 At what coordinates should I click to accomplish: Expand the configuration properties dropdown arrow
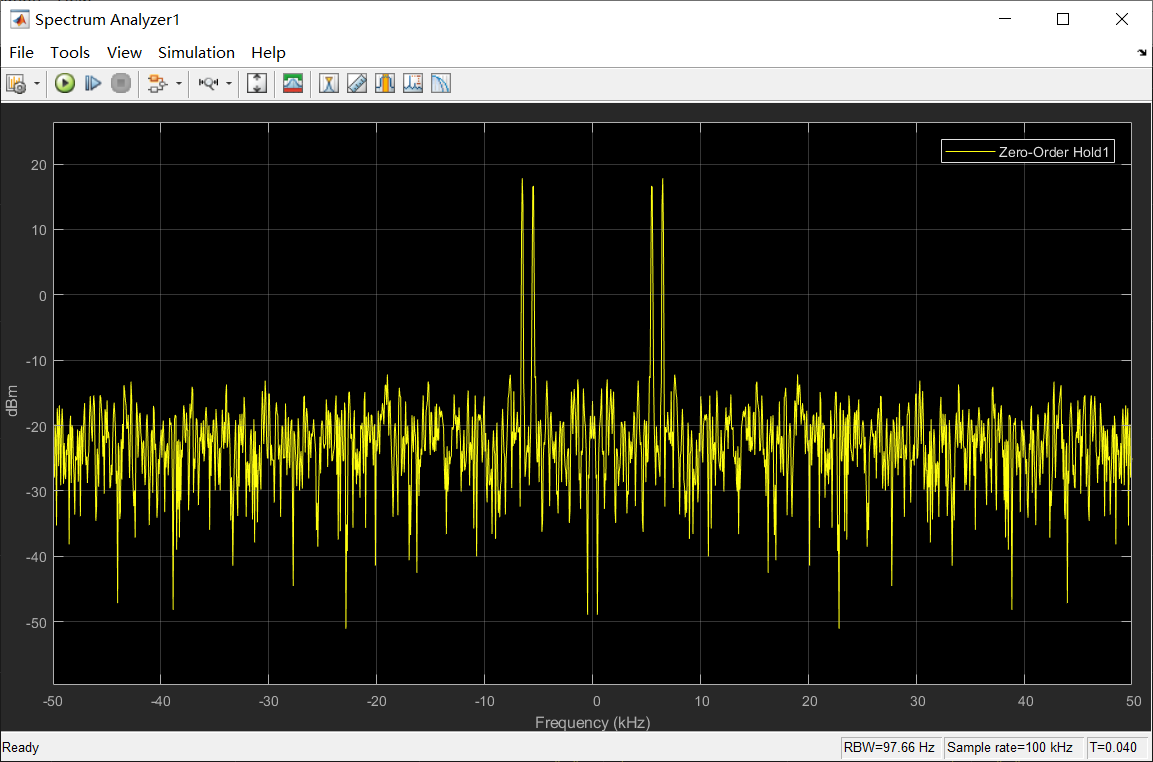[37, 84]
